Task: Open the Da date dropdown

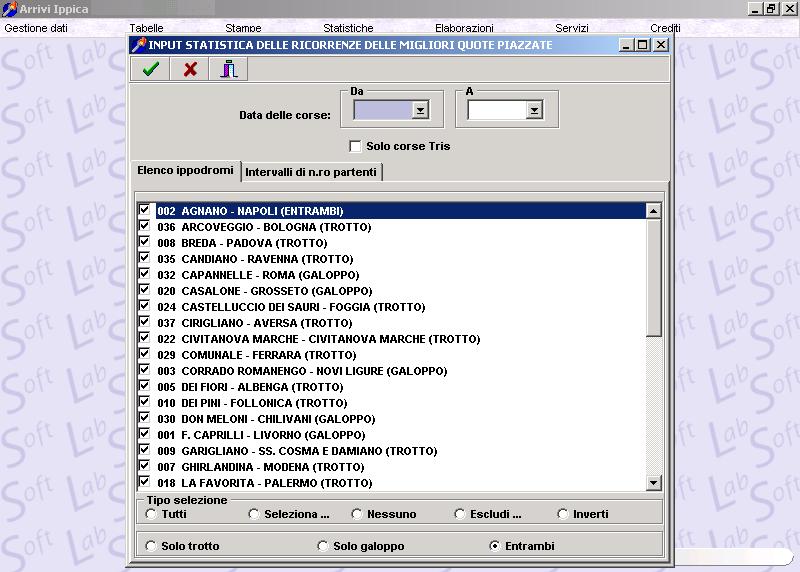Action: click(x=420, y=111)
